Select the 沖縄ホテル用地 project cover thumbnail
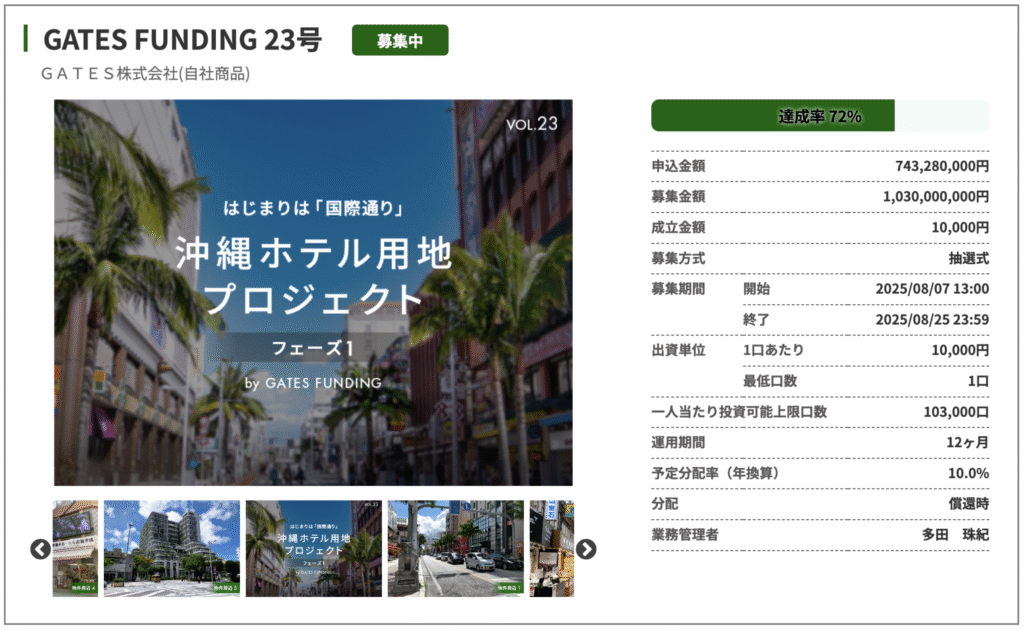This screenshot has height=631, width=1024. pyautogui.click(x=313, y=548)
